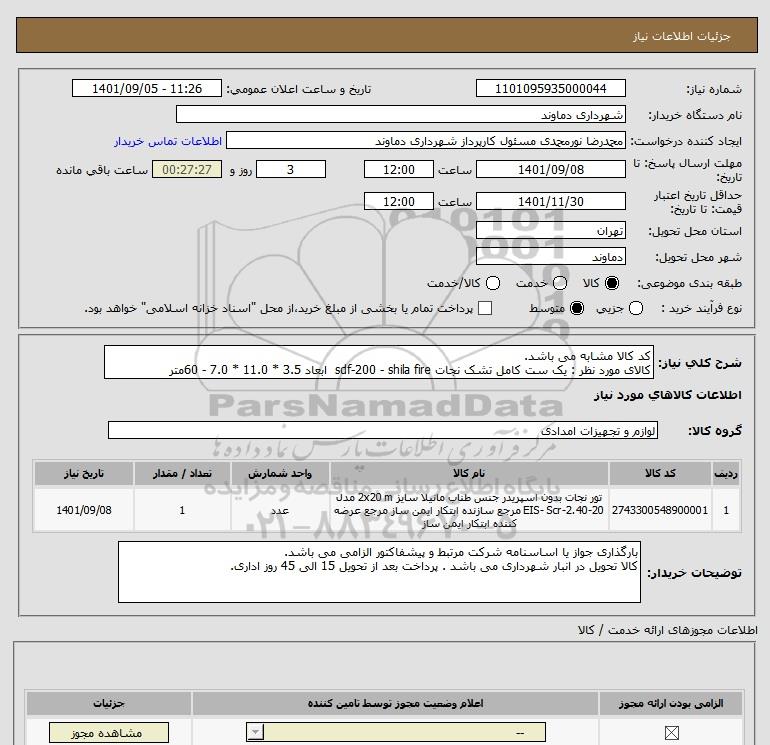
Task: Click the اطلاعات کالاهای مورد نیاز heading
Action: point(667,395)
